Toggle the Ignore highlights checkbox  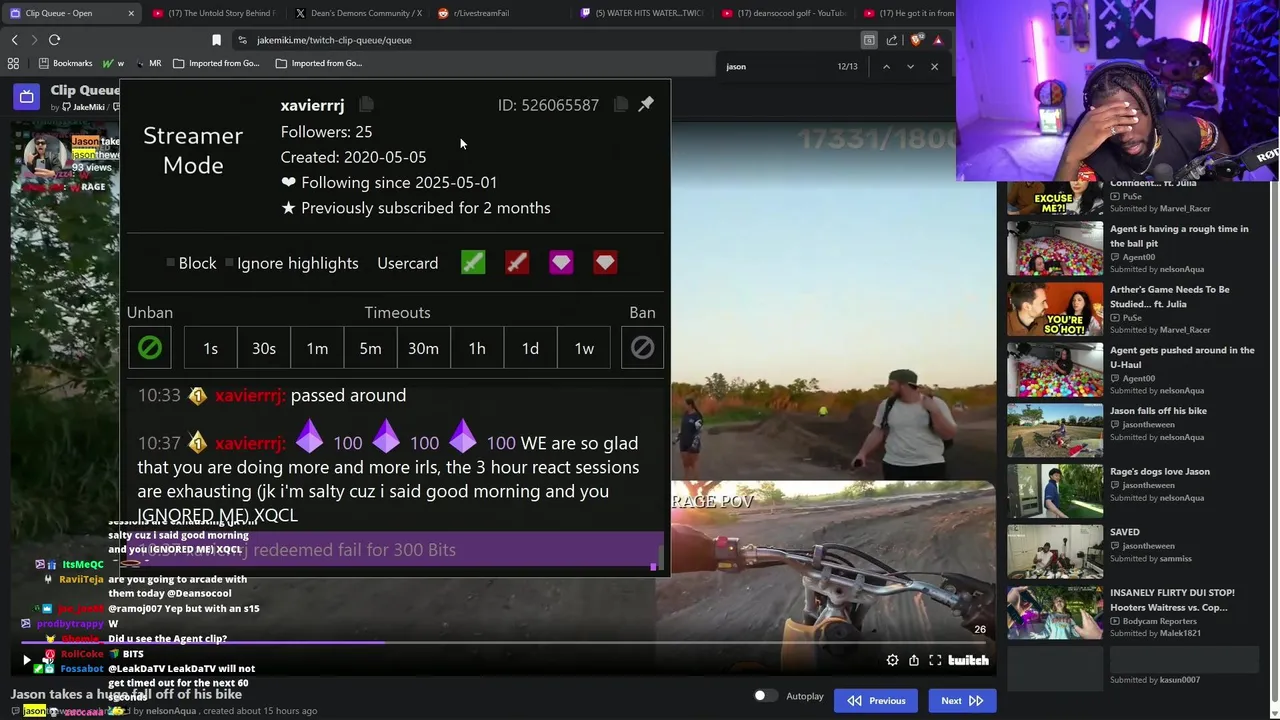[229, 263]
